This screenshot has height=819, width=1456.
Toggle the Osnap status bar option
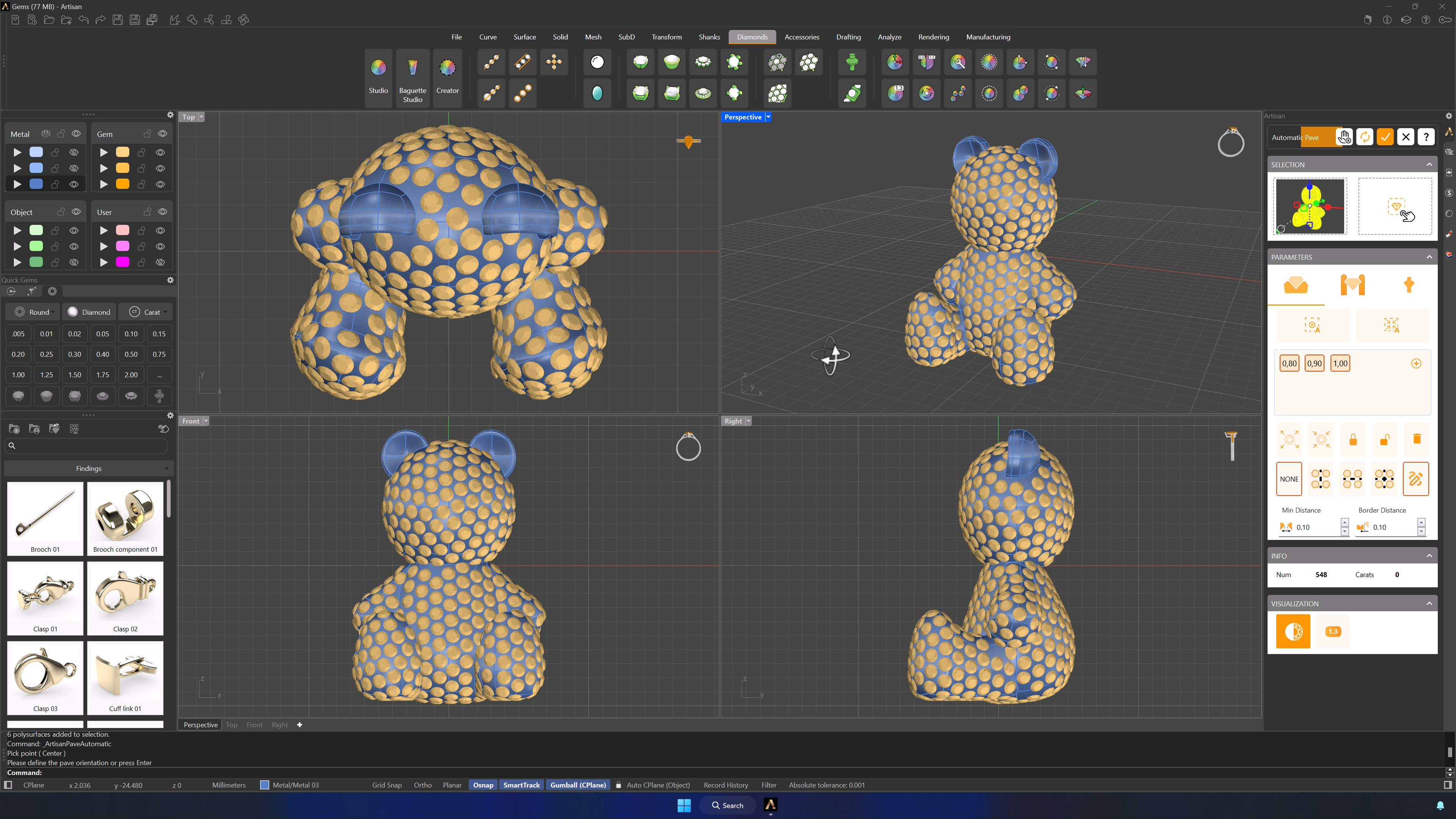pyautogui.click(x=483, y=785)
